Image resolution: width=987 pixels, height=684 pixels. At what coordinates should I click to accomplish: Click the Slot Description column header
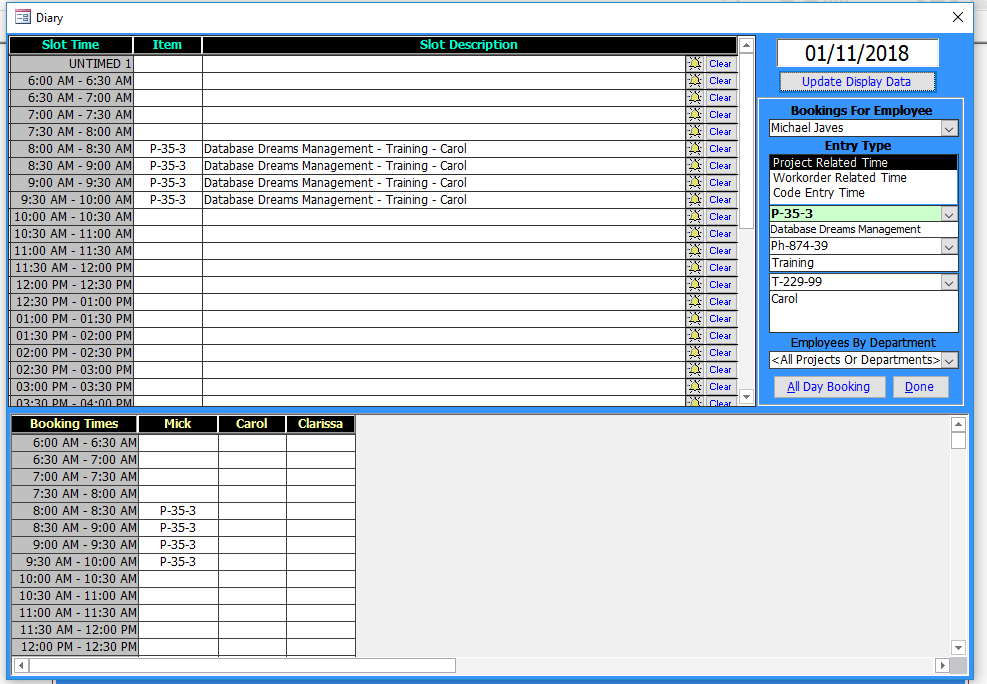coord(469,45)
